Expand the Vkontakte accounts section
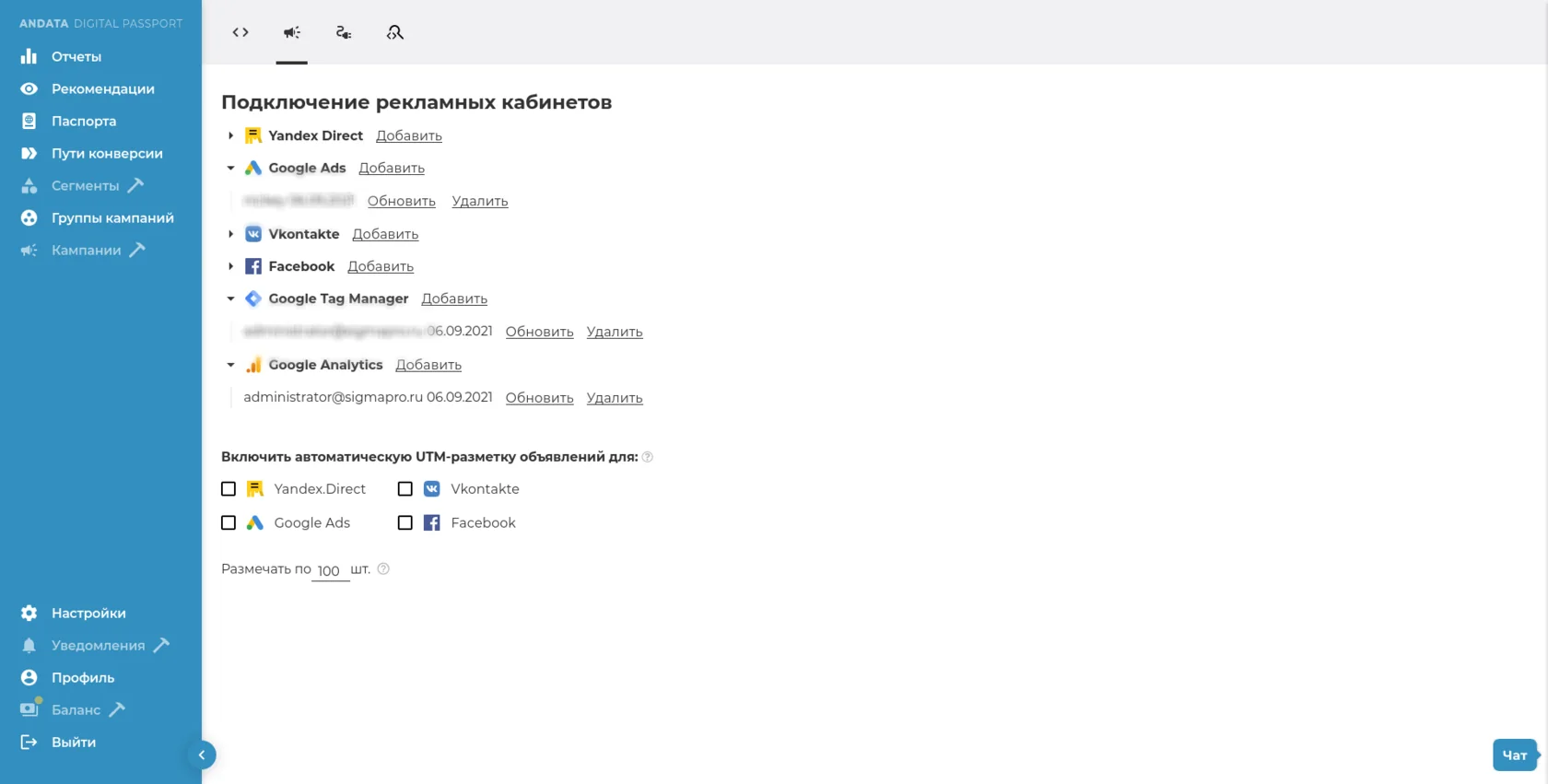 coord(230,234)
